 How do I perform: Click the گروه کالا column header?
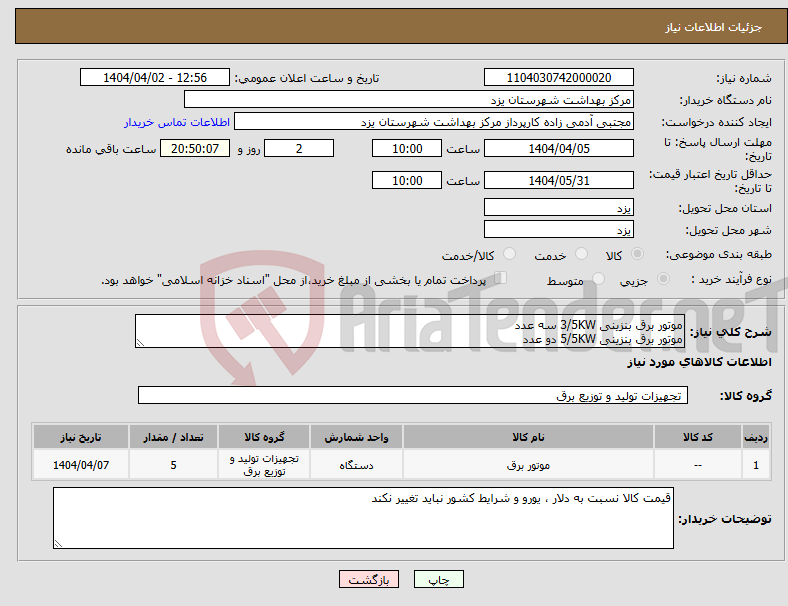pos(264,437)
